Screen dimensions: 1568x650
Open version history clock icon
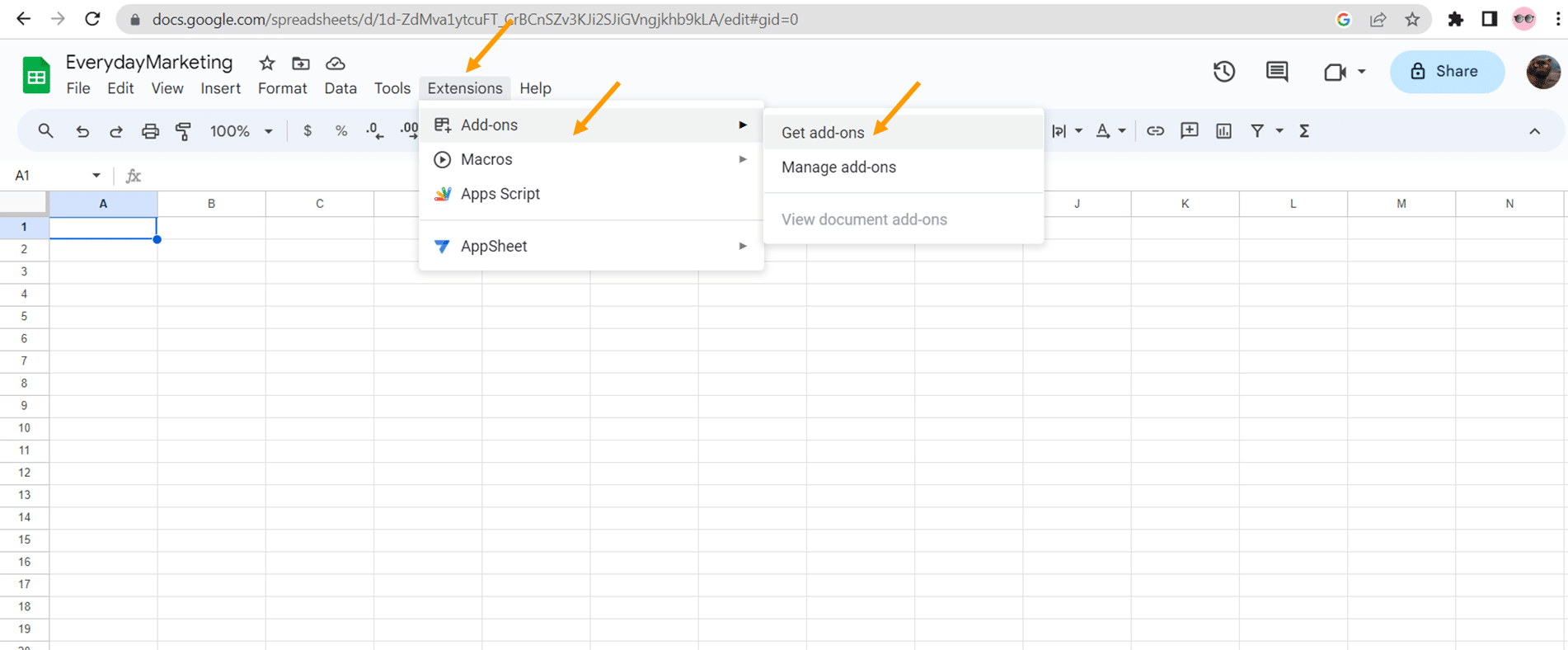tap(1223, 72)
